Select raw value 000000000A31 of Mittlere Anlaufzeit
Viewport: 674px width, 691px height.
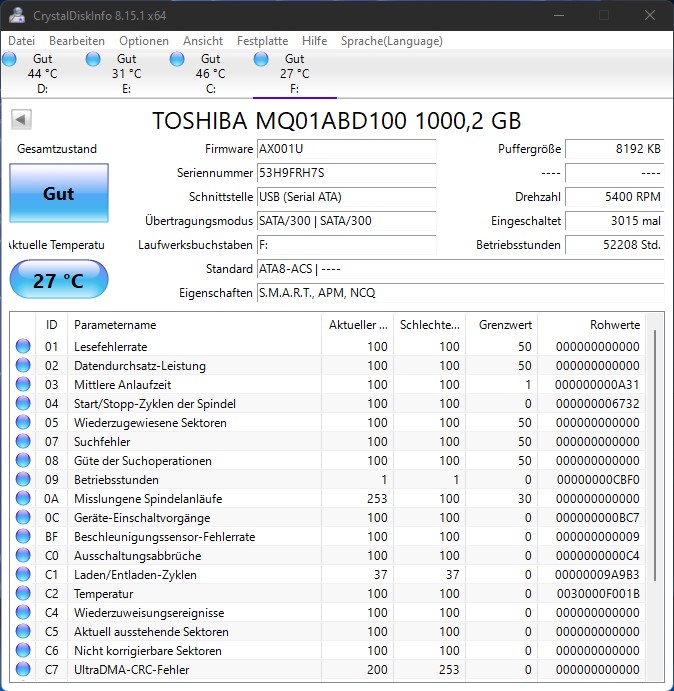[x=597, y=384]
